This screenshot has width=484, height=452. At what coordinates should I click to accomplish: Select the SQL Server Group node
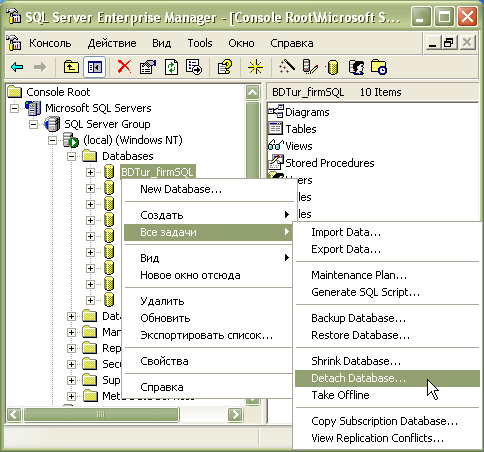[107, 124]
